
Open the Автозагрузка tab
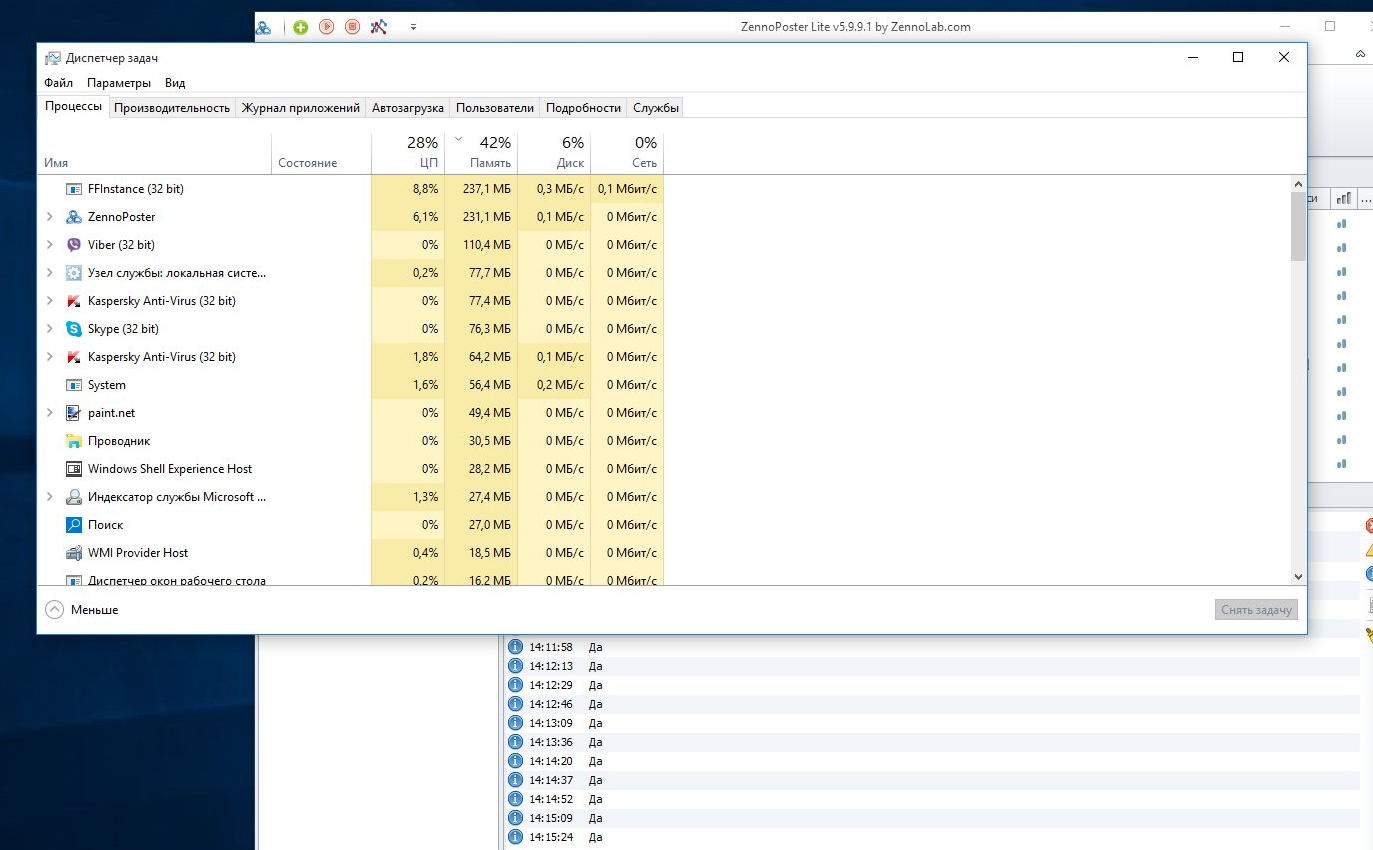(408, 108)
